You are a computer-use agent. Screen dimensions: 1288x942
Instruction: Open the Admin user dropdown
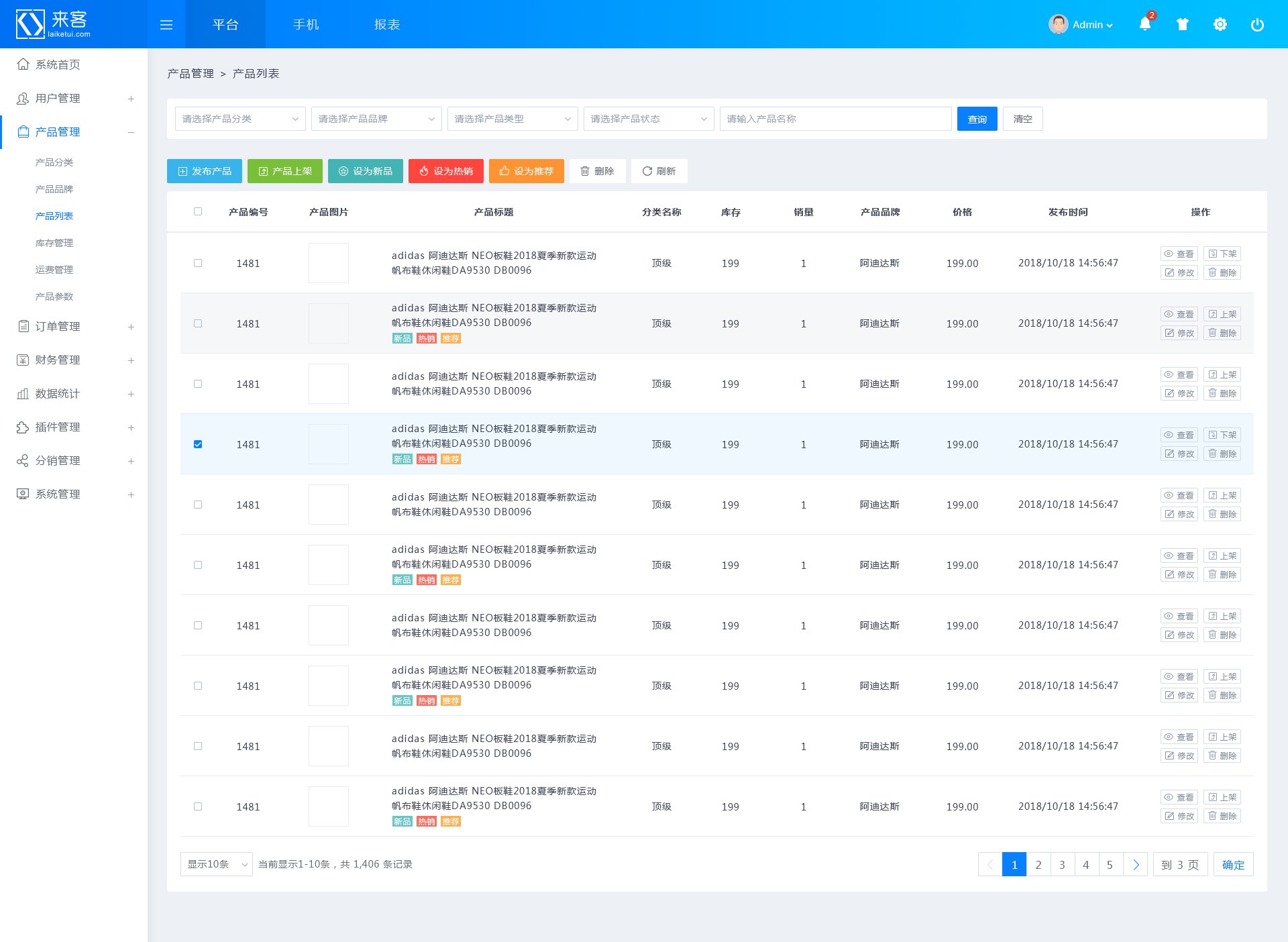[x=1092, y=25]
